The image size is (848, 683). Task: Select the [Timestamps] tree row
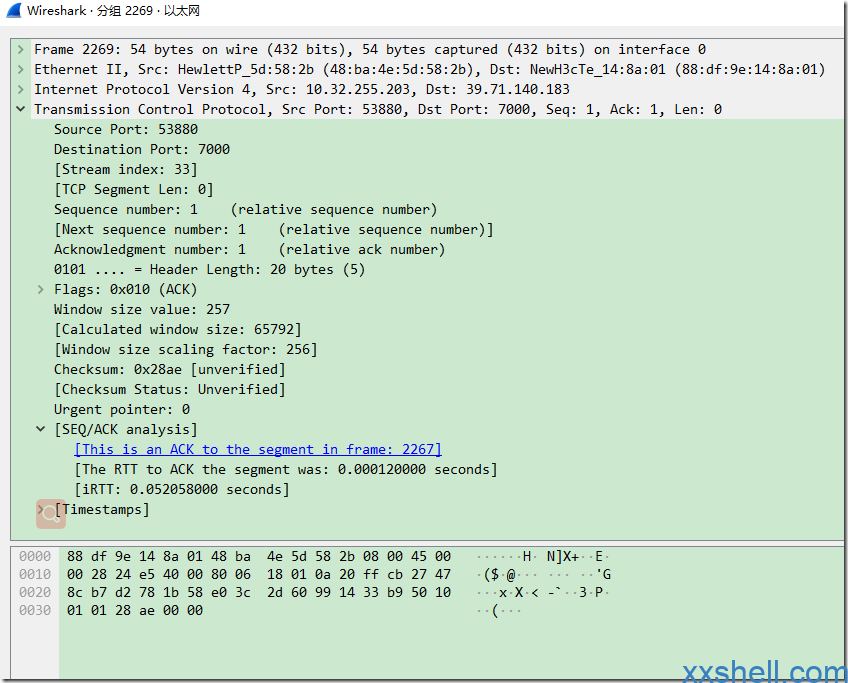click(x=102, y=510)
